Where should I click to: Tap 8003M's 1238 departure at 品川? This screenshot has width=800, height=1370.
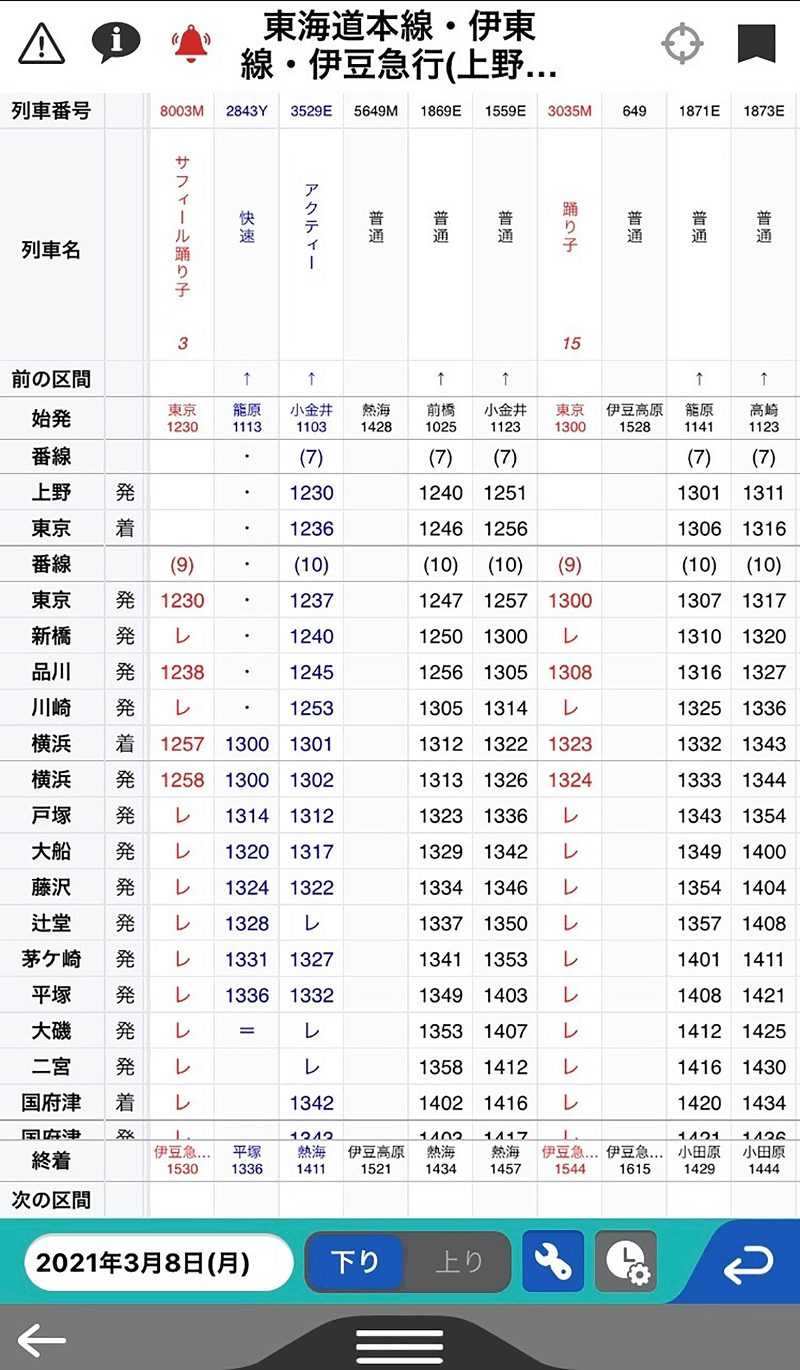tap(182, 672)
